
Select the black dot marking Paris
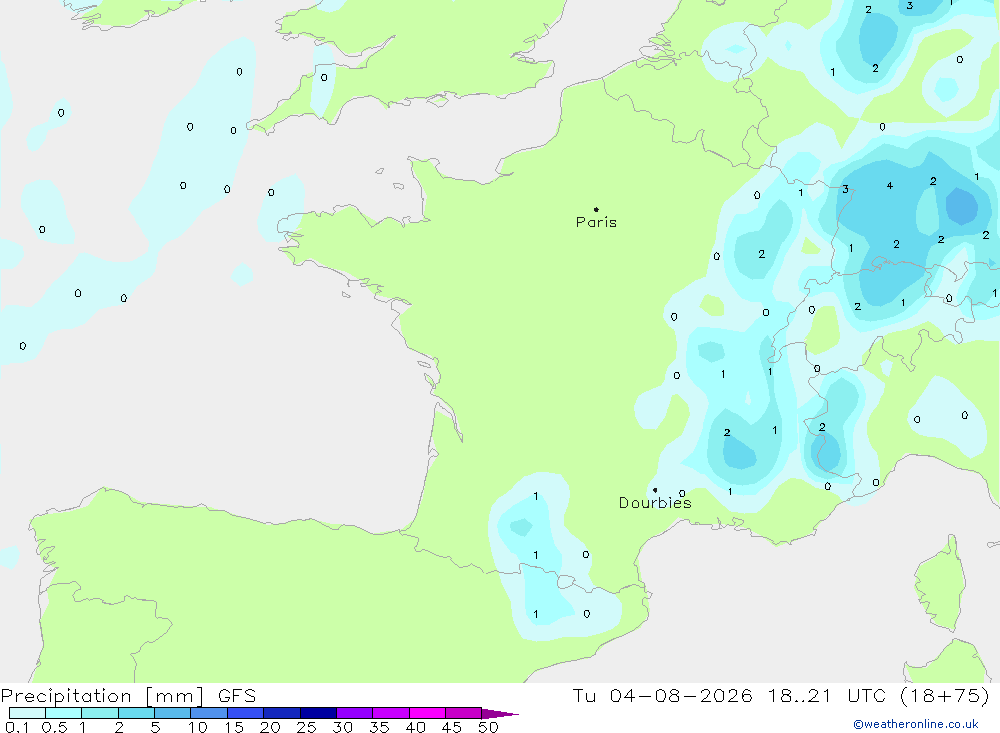(596, 209)
